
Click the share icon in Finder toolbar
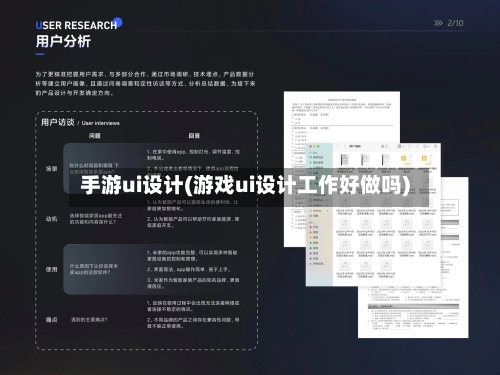[410, 146]
